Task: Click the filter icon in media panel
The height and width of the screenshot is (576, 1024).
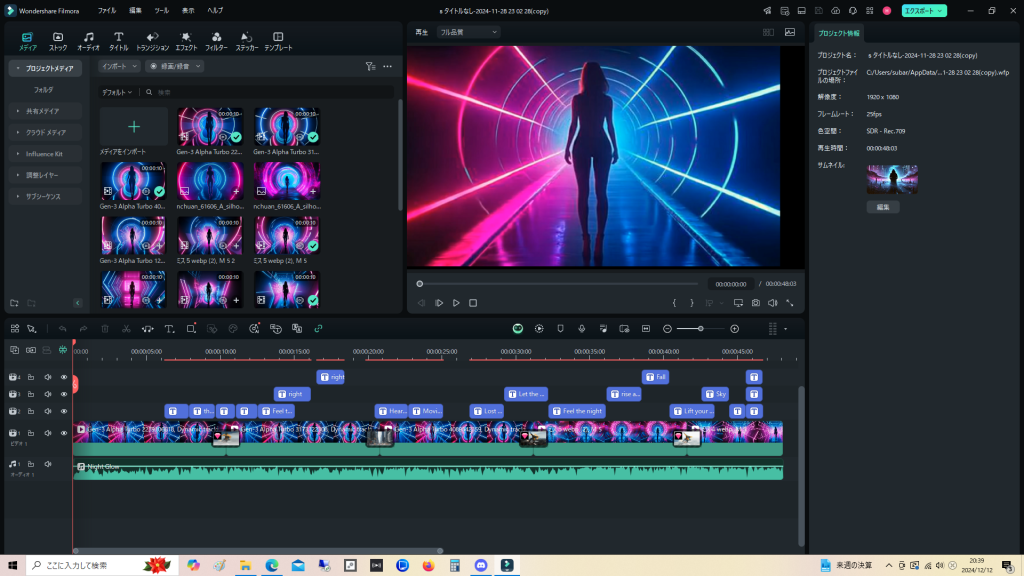Action: coord(370,66)
